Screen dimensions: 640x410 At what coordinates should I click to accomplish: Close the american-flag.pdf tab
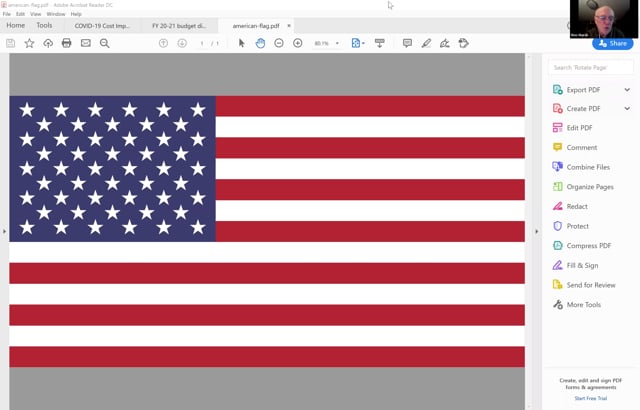289,25
